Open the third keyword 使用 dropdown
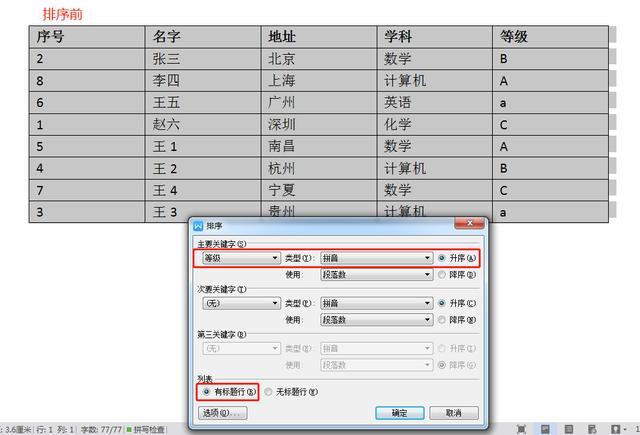The image size is (640, 435). [376, 365]
